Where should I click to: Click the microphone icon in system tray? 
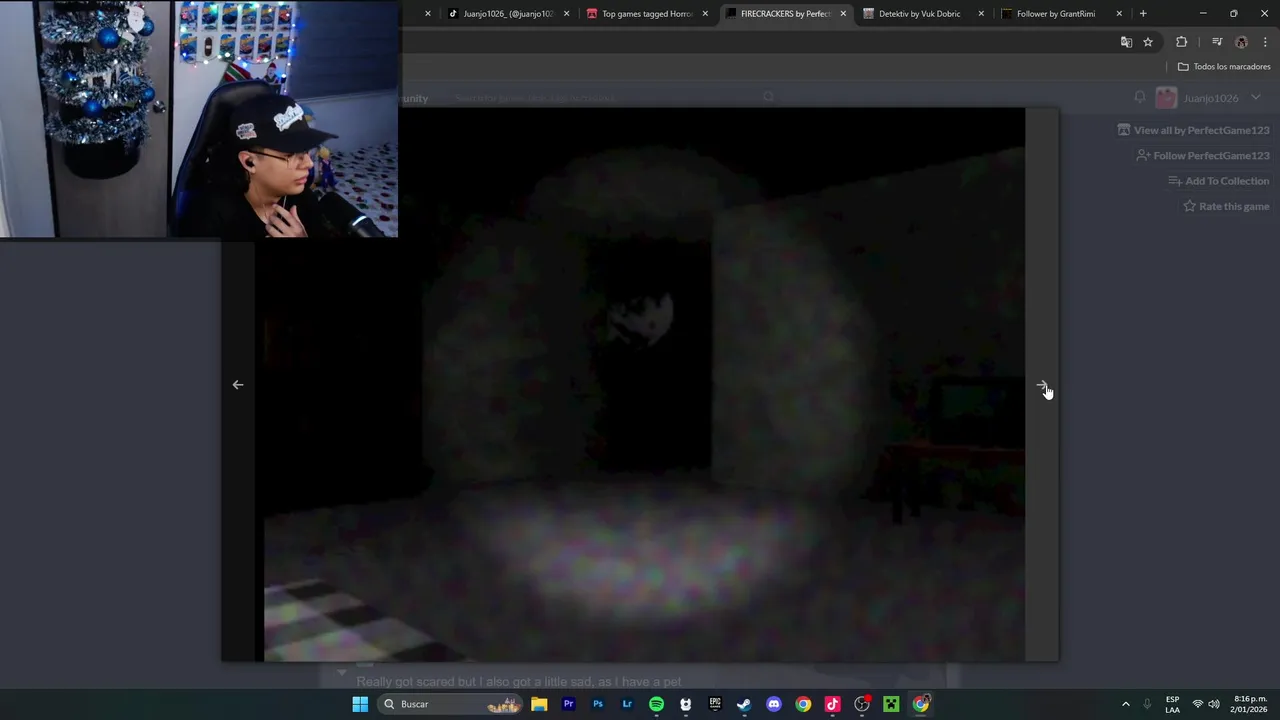click(x=1147, y=704)
